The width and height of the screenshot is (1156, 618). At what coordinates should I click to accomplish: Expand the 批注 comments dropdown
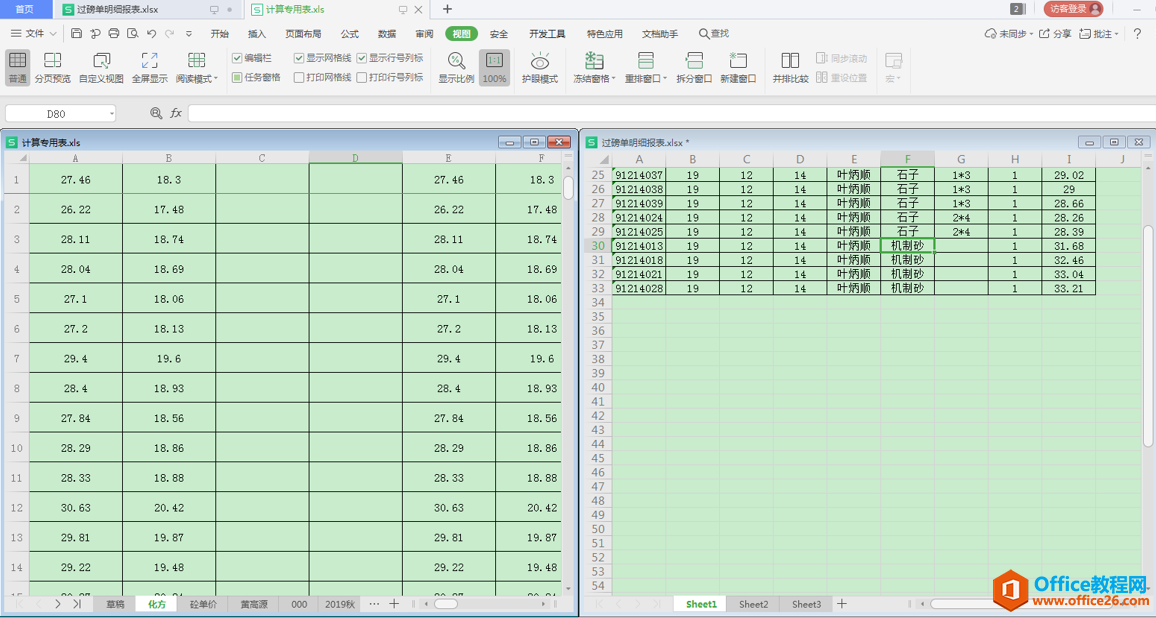[x=1116, y=34]
